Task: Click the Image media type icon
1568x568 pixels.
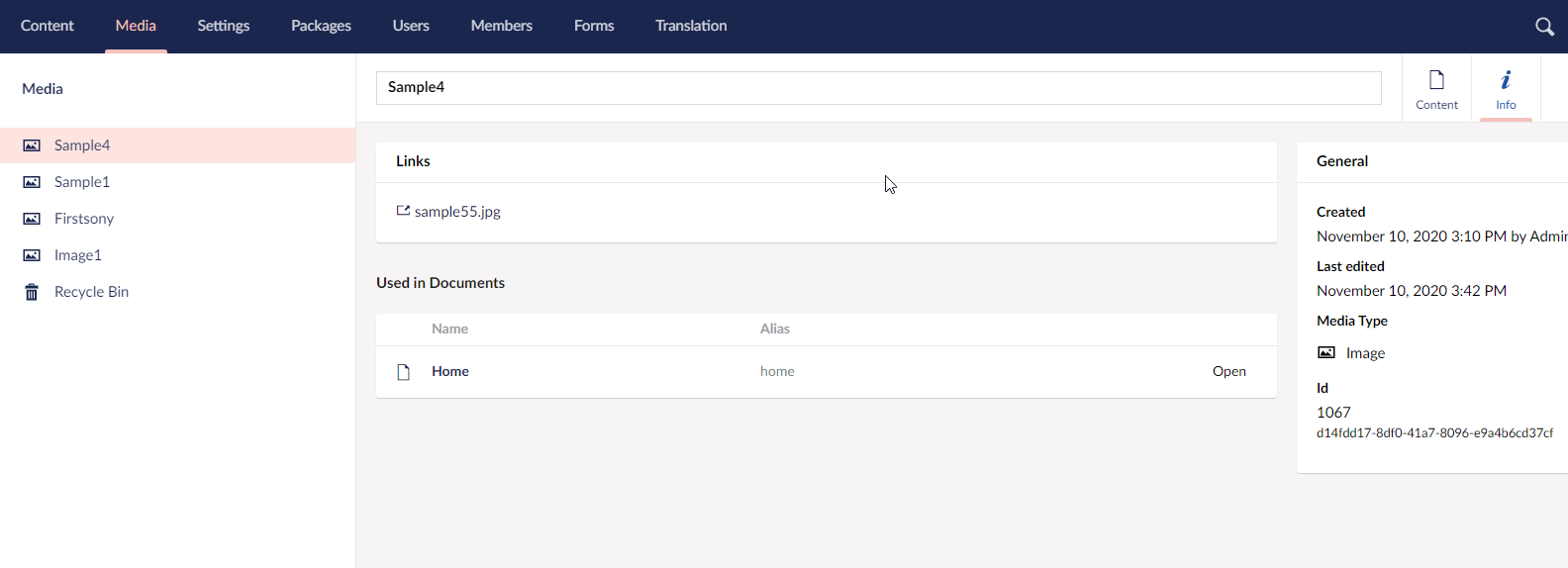Action: (1326, 352)
